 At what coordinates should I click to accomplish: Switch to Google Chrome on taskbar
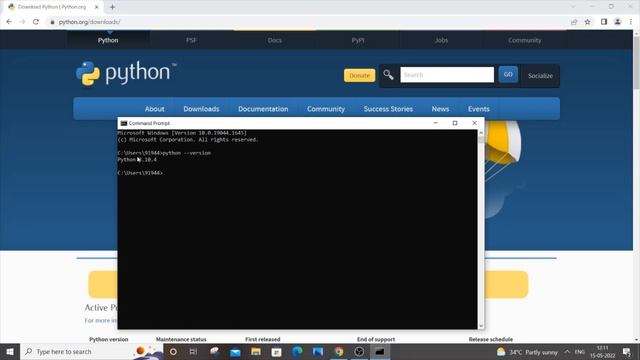(x=338, y=352)
